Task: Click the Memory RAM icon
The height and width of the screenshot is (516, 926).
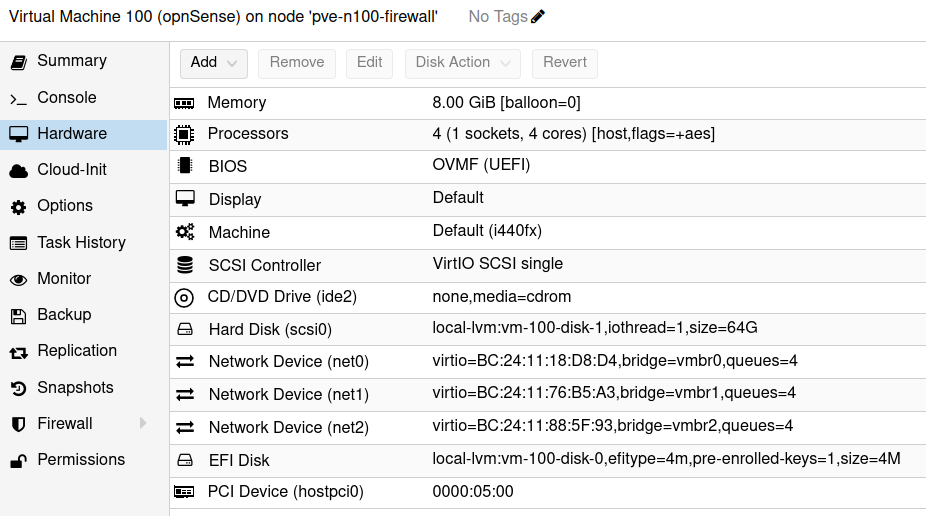Action: (184, 103)
